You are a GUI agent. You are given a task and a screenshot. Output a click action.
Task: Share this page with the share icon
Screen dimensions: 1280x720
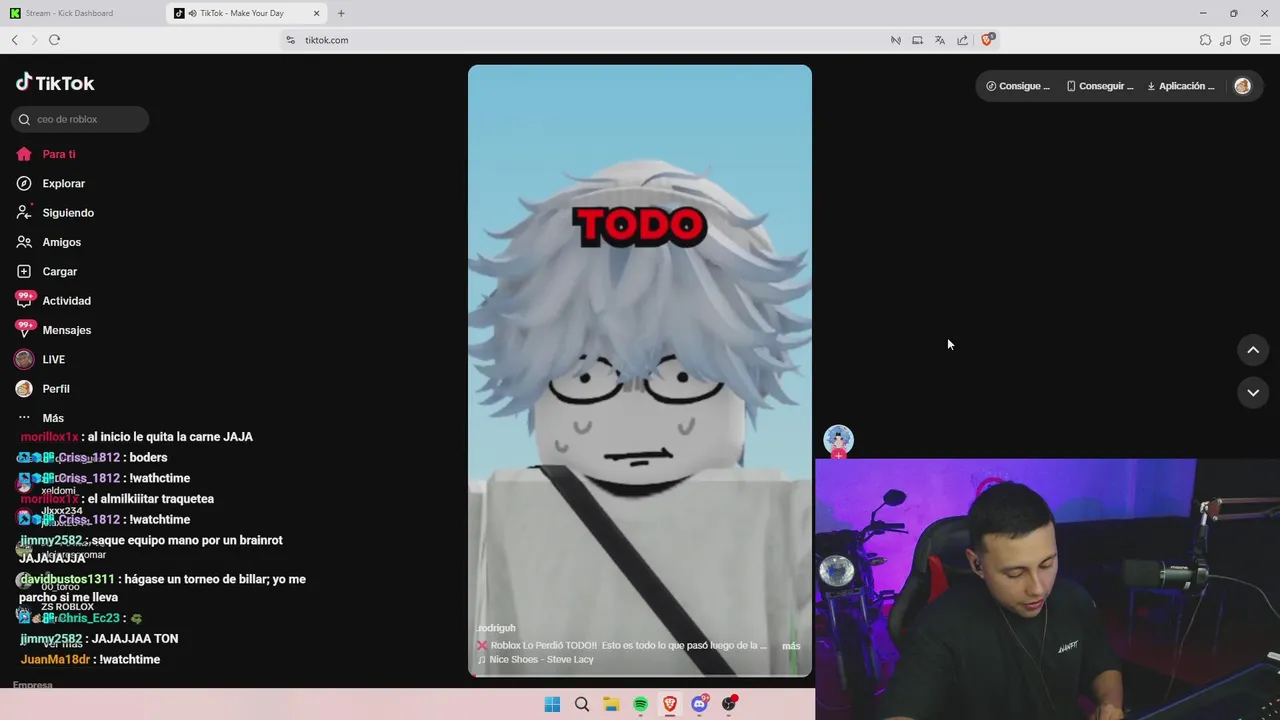click(962, 40)
